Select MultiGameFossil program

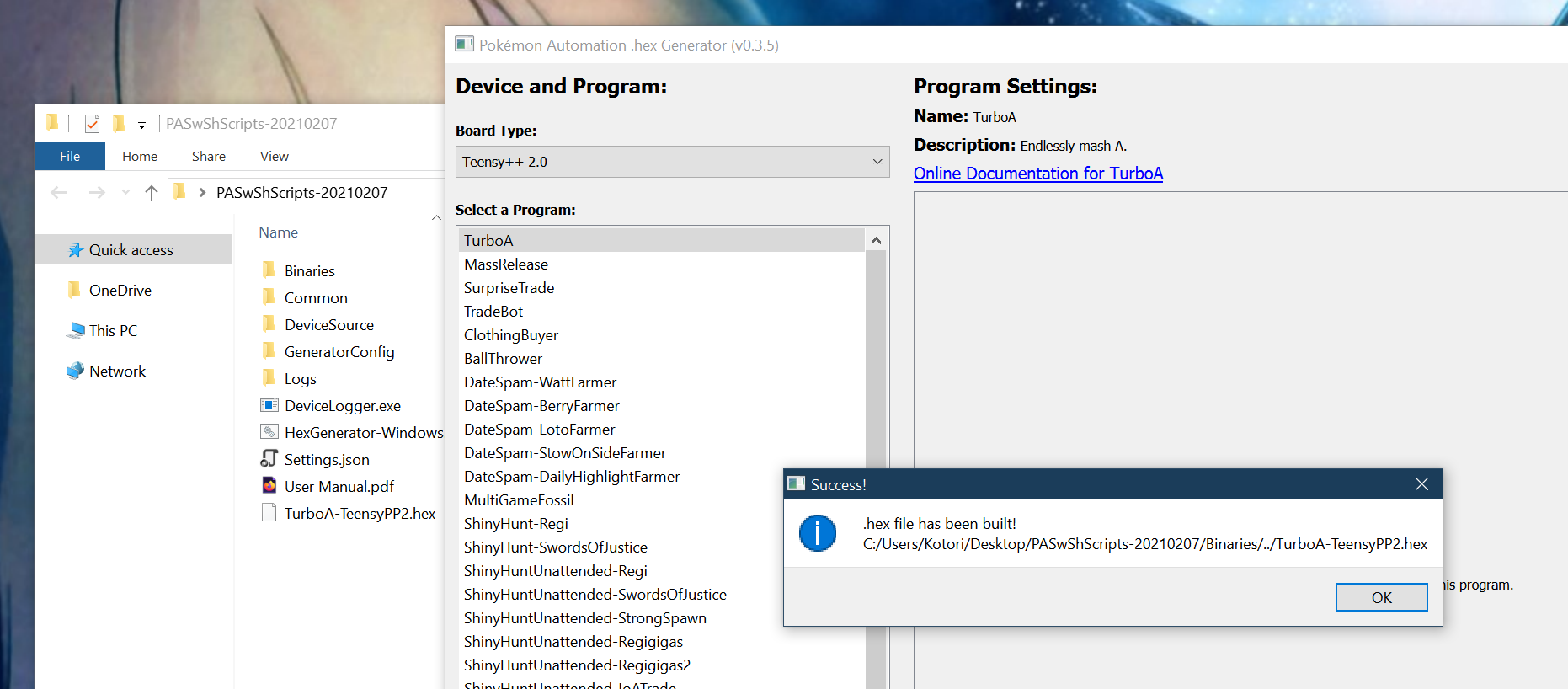point(621,499)
